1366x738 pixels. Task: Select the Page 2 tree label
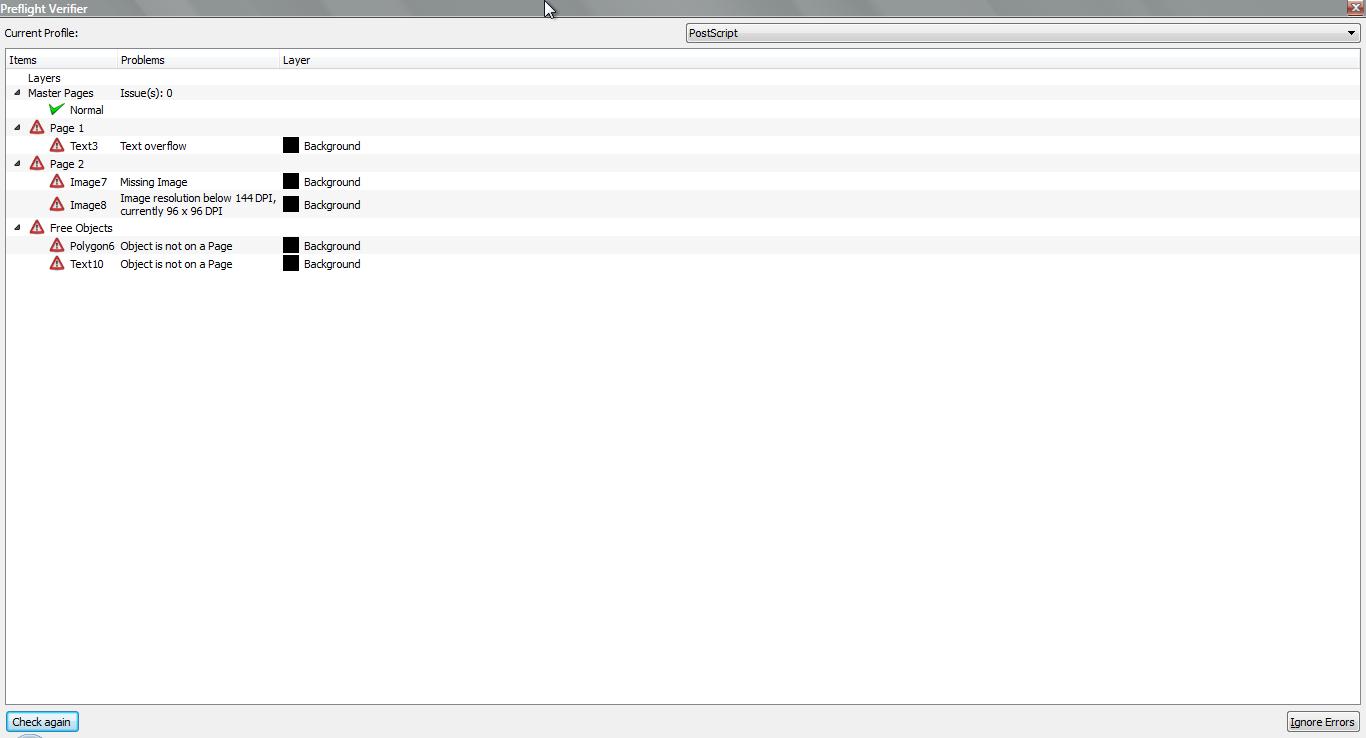point(67,164)
